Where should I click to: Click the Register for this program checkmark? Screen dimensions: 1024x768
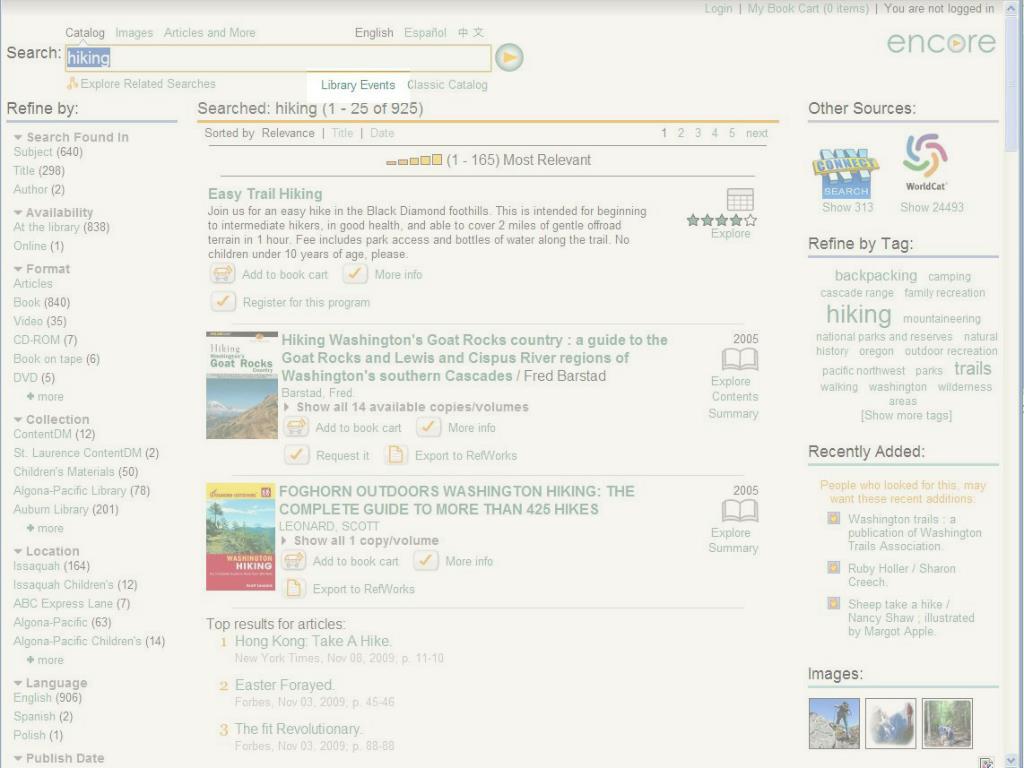pyautogui.click(x=223, y=302)
